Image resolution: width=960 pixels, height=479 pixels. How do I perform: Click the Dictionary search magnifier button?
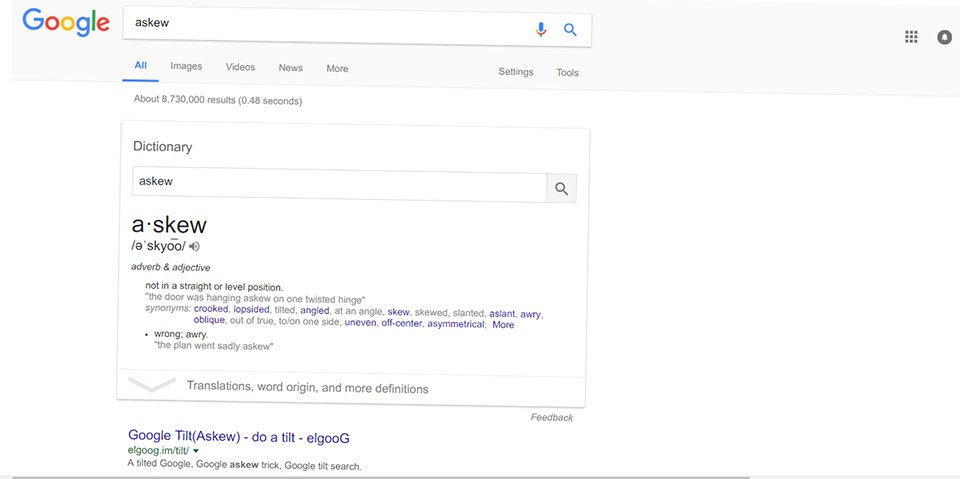[561, 189]
